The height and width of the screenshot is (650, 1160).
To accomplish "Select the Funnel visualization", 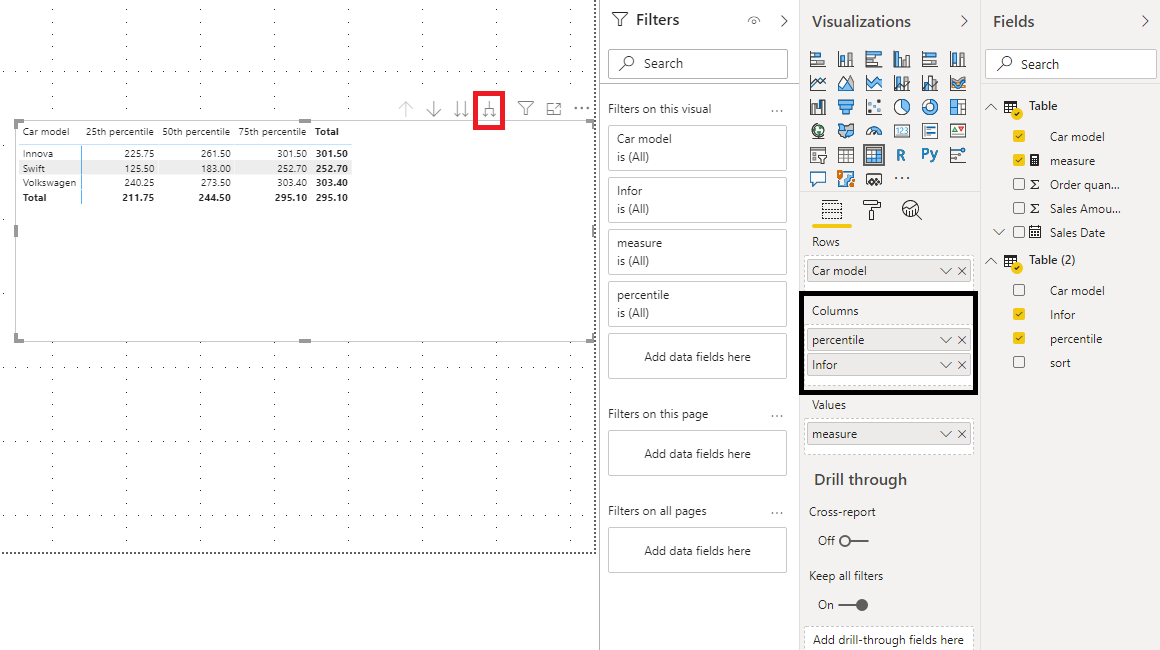I will click(x=846, y=107).
